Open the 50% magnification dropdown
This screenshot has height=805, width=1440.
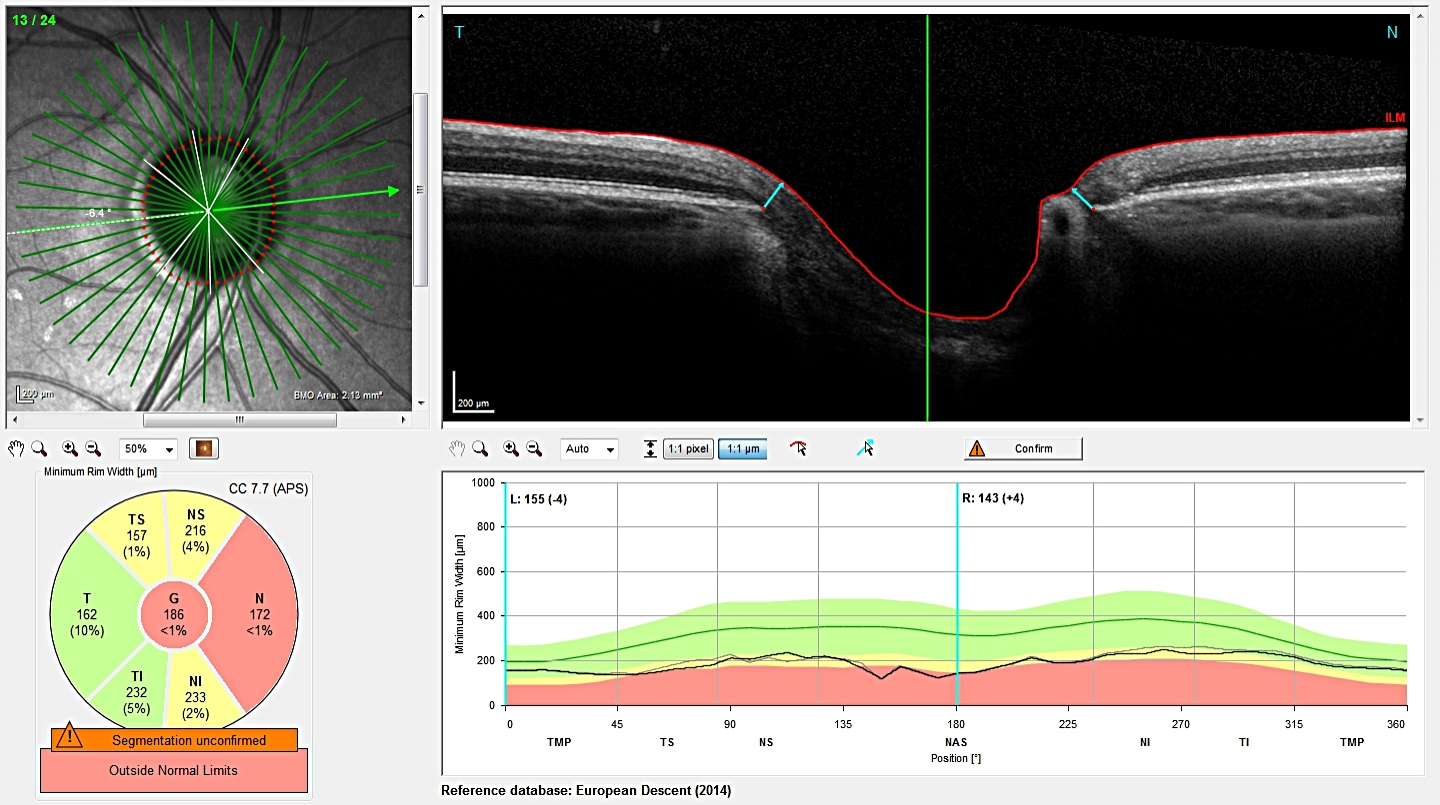147,449
